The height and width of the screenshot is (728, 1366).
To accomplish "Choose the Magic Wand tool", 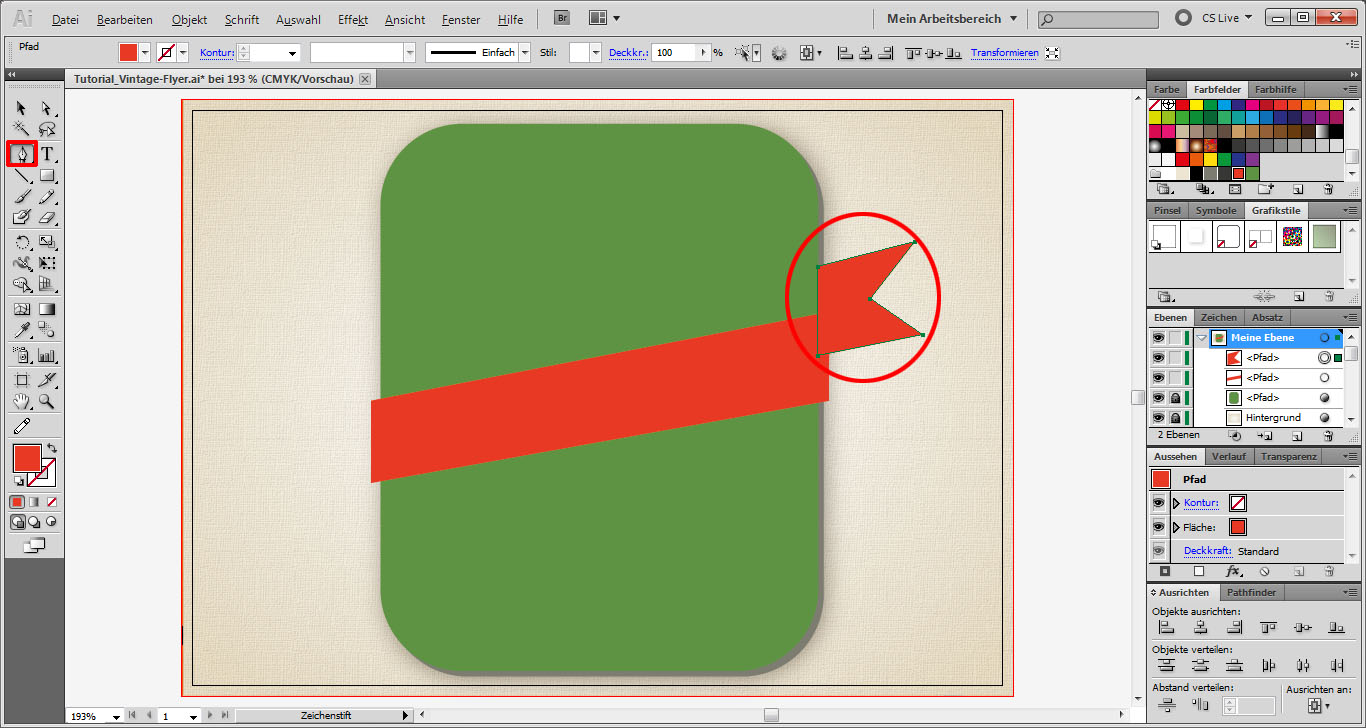I will point(21,129).
